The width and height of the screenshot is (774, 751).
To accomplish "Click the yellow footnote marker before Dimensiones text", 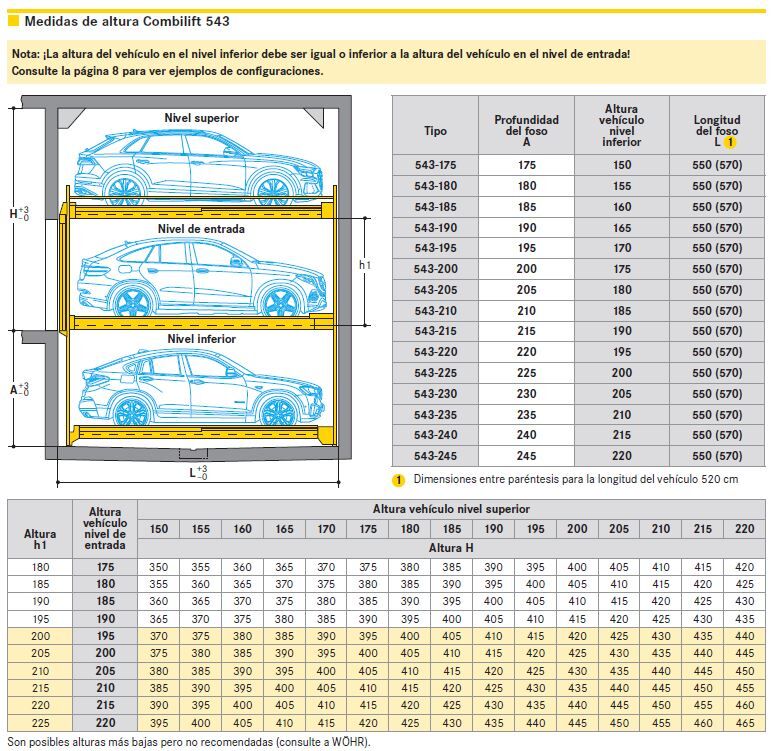I will click(398, 480).
